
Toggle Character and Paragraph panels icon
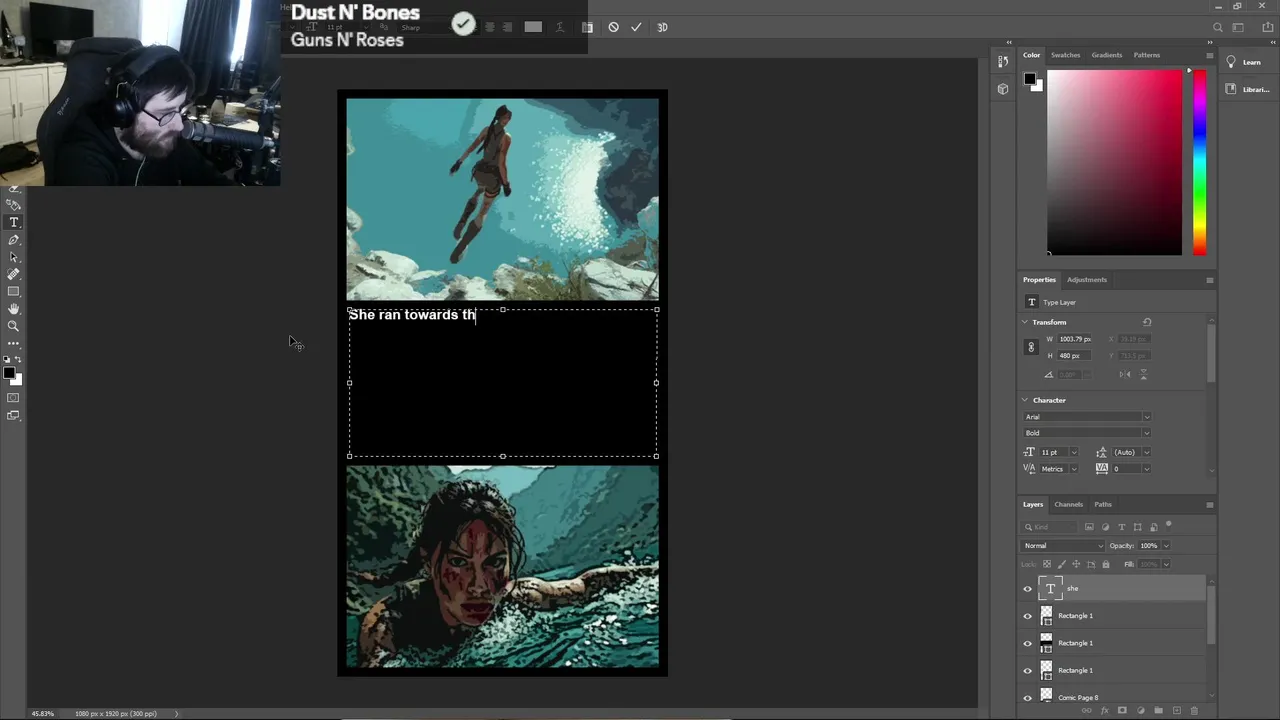587,27
